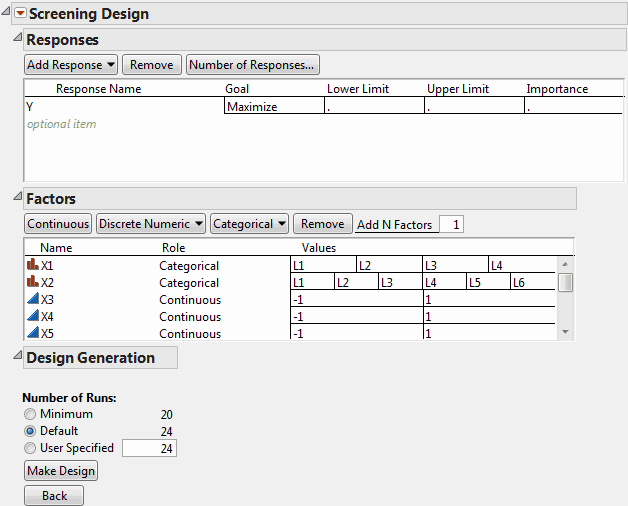Click the User Specified runs input field
The width and height of the screenshot is (628, 506).
(149, 449)
